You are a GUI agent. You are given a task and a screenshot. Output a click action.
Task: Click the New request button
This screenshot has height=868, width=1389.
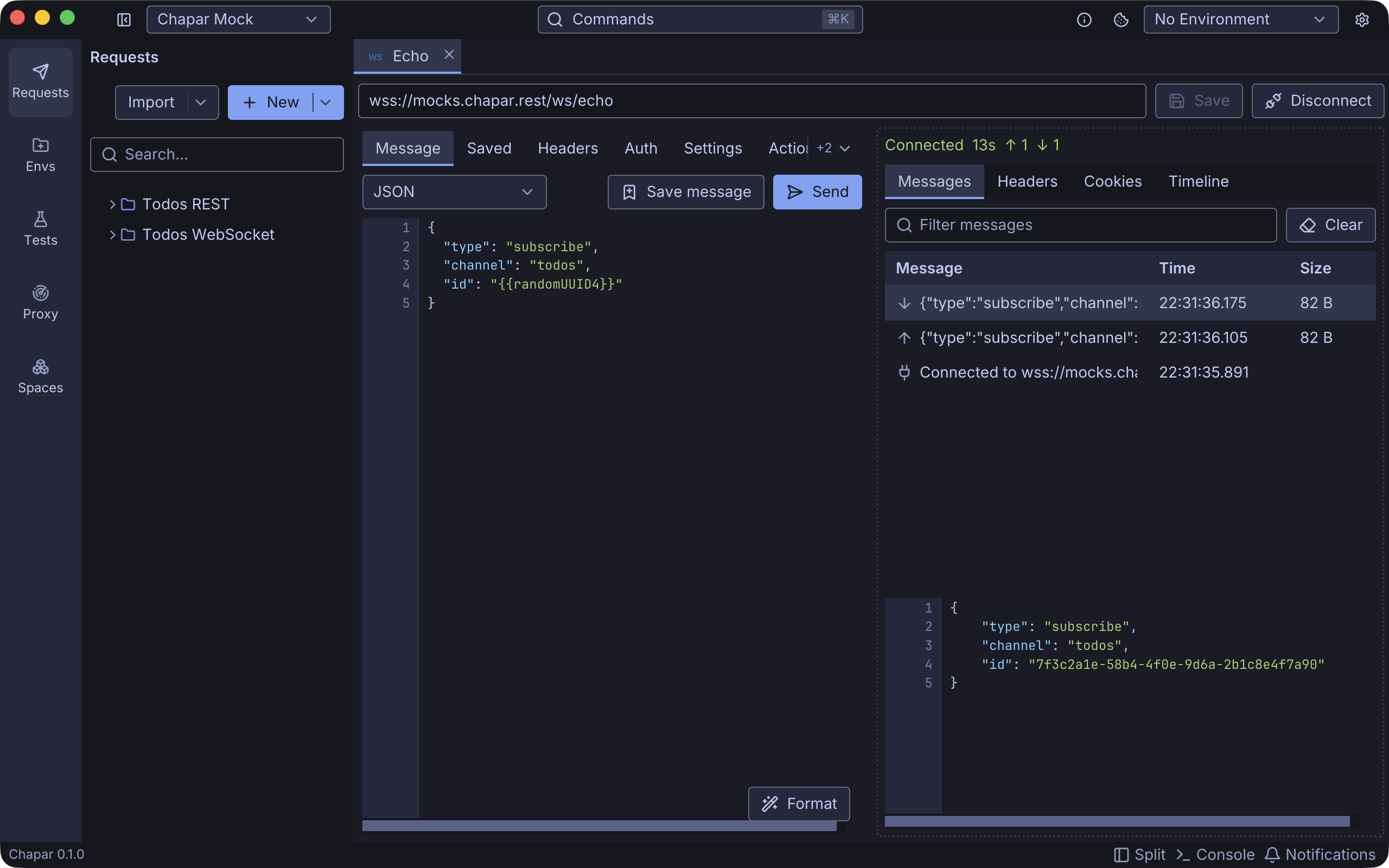270,103
